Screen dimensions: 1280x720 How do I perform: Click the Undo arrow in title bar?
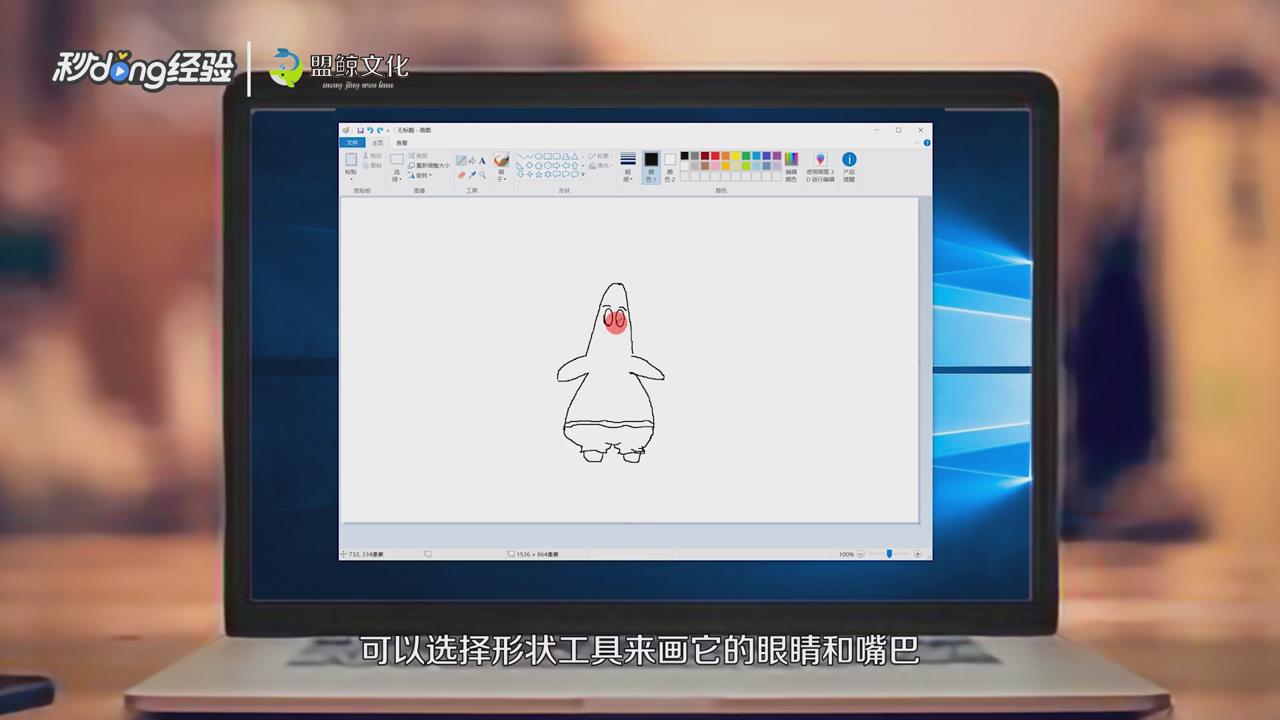370,130
